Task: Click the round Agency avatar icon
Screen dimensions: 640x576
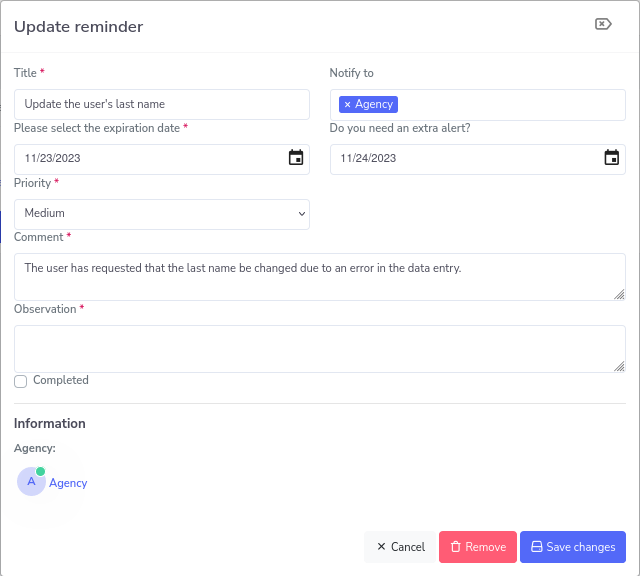Action: (31, 482)
